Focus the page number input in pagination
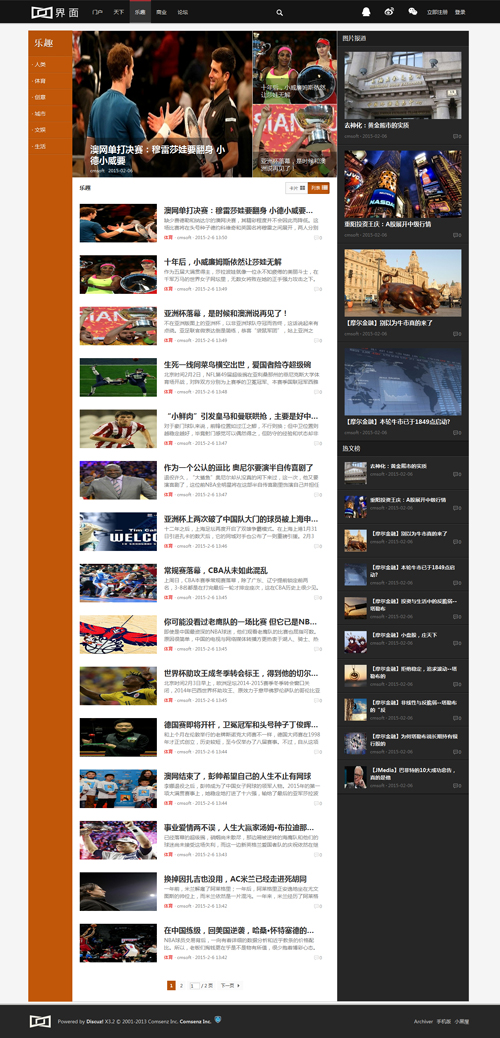Image resolution: width=500 pixels, height=1038 pixels. 194,986
